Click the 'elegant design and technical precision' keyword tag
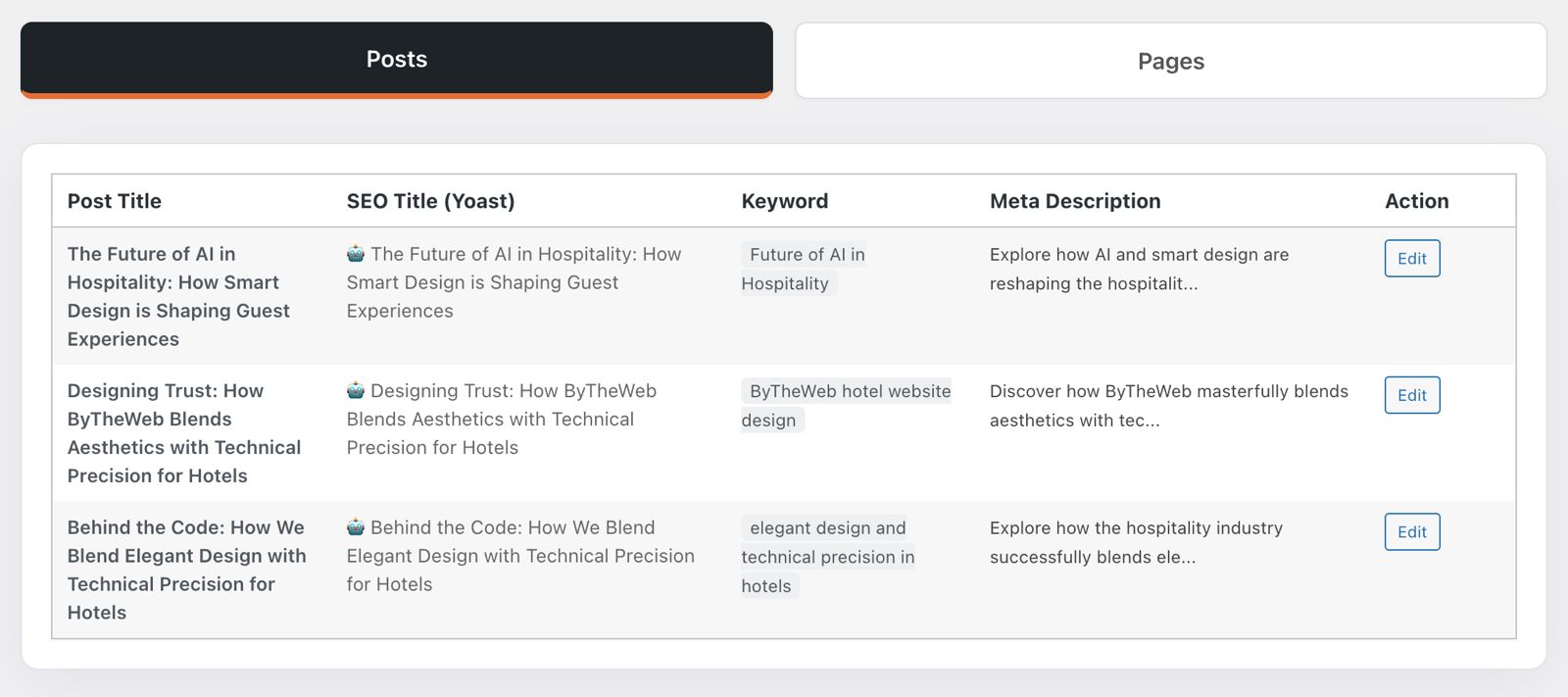 click(x=827, y=557)
